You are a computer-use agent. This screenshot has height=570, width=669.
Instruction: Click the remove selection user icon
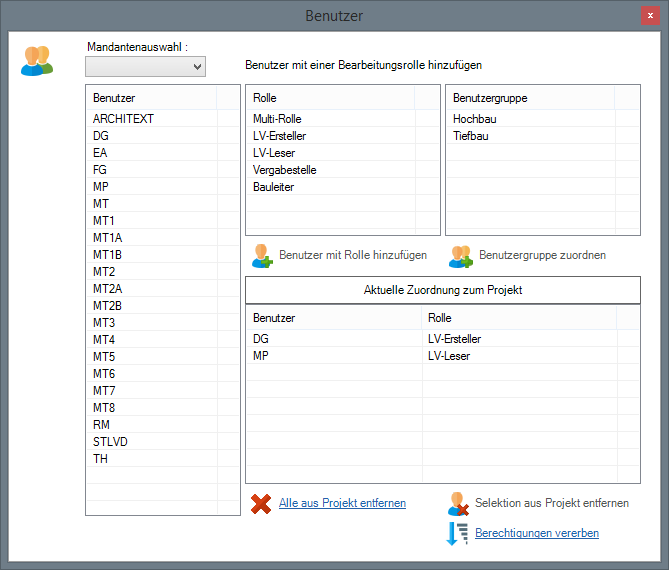(x=458, y=504)
